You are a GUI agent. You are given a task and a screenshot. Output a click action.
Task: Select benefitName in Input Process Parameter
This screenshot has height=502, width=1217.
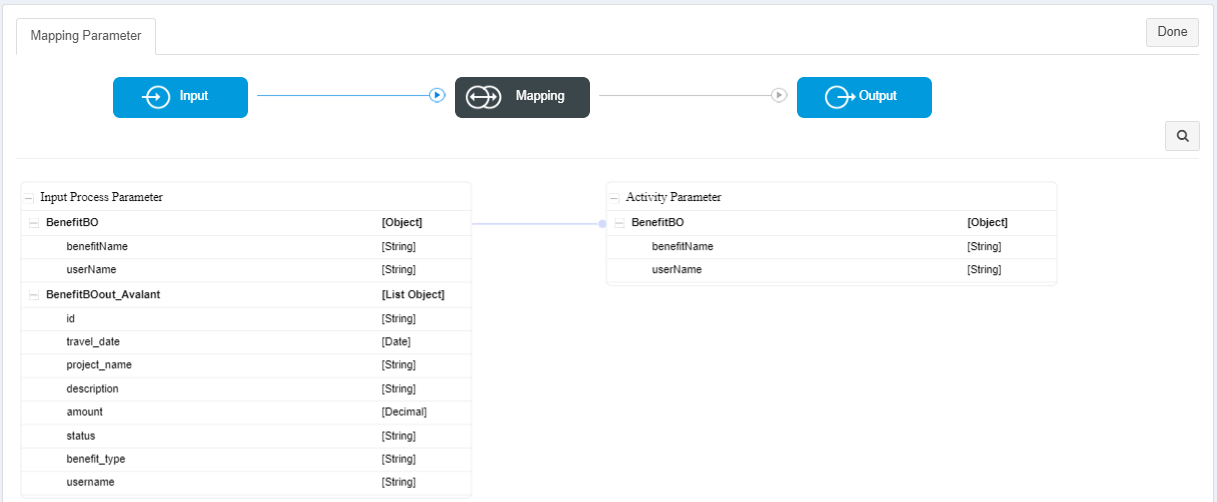(x=246, y=247)
